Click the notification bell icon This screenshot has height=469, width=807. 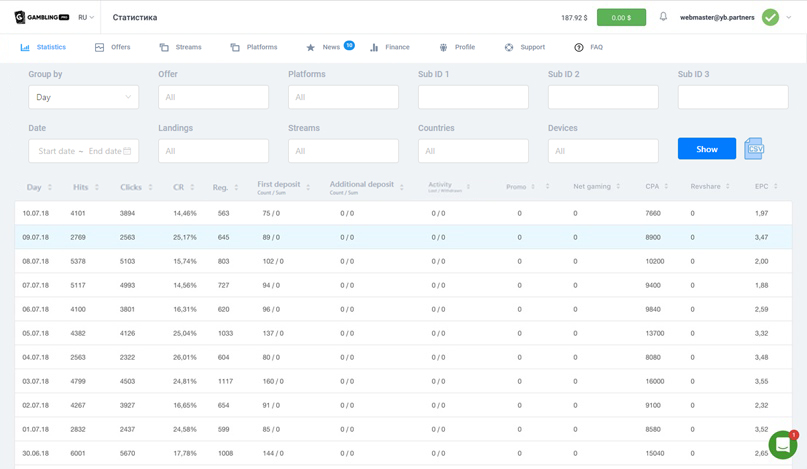(663, 17)
